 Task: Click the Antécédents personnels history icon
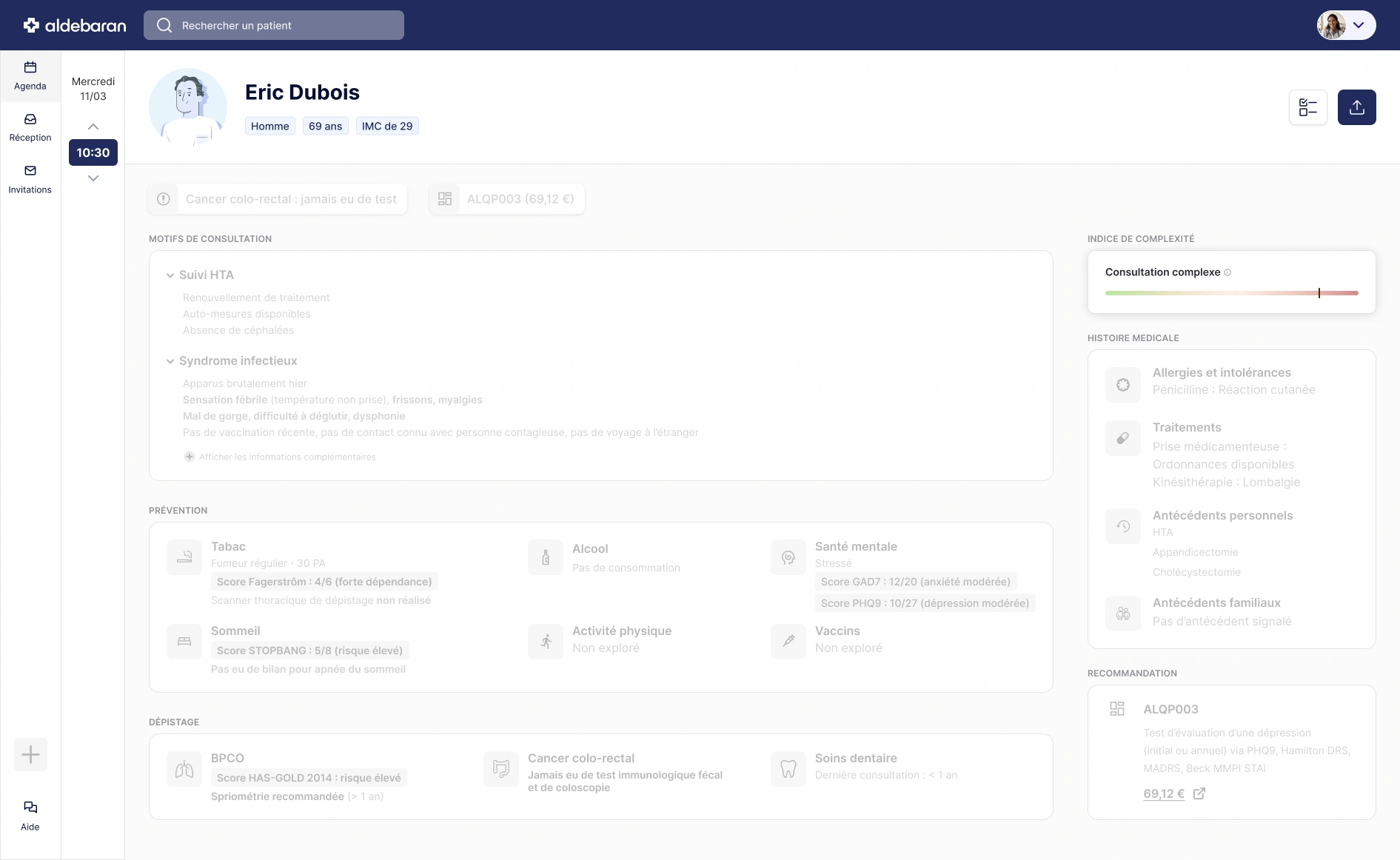1123,526
